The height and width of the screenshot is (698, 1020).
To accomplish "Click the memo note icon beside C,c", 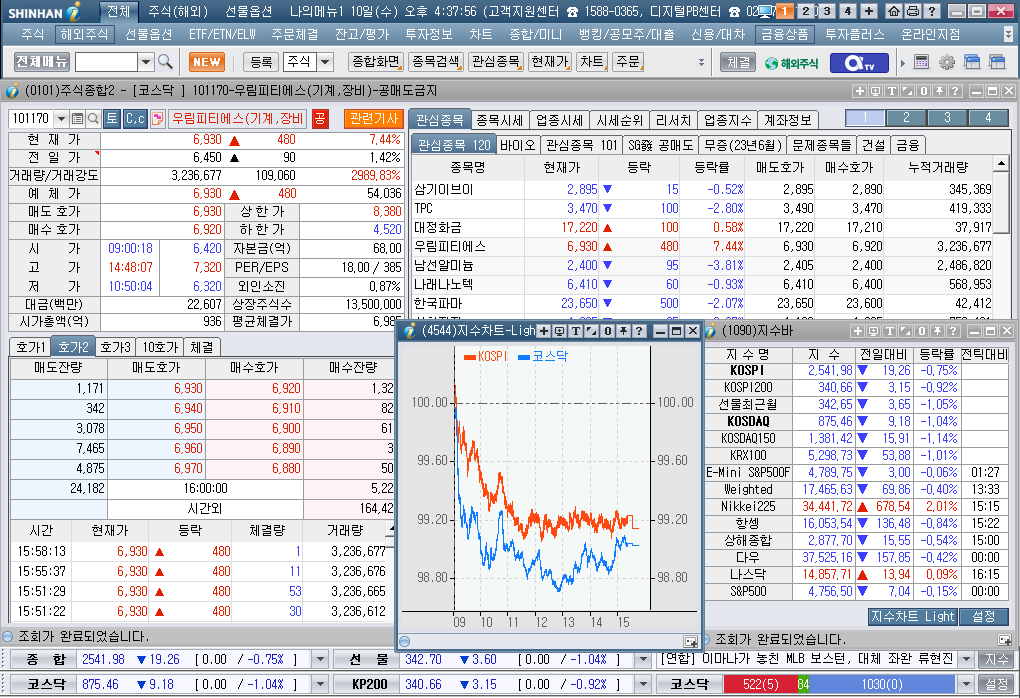I will coord(157,118).
